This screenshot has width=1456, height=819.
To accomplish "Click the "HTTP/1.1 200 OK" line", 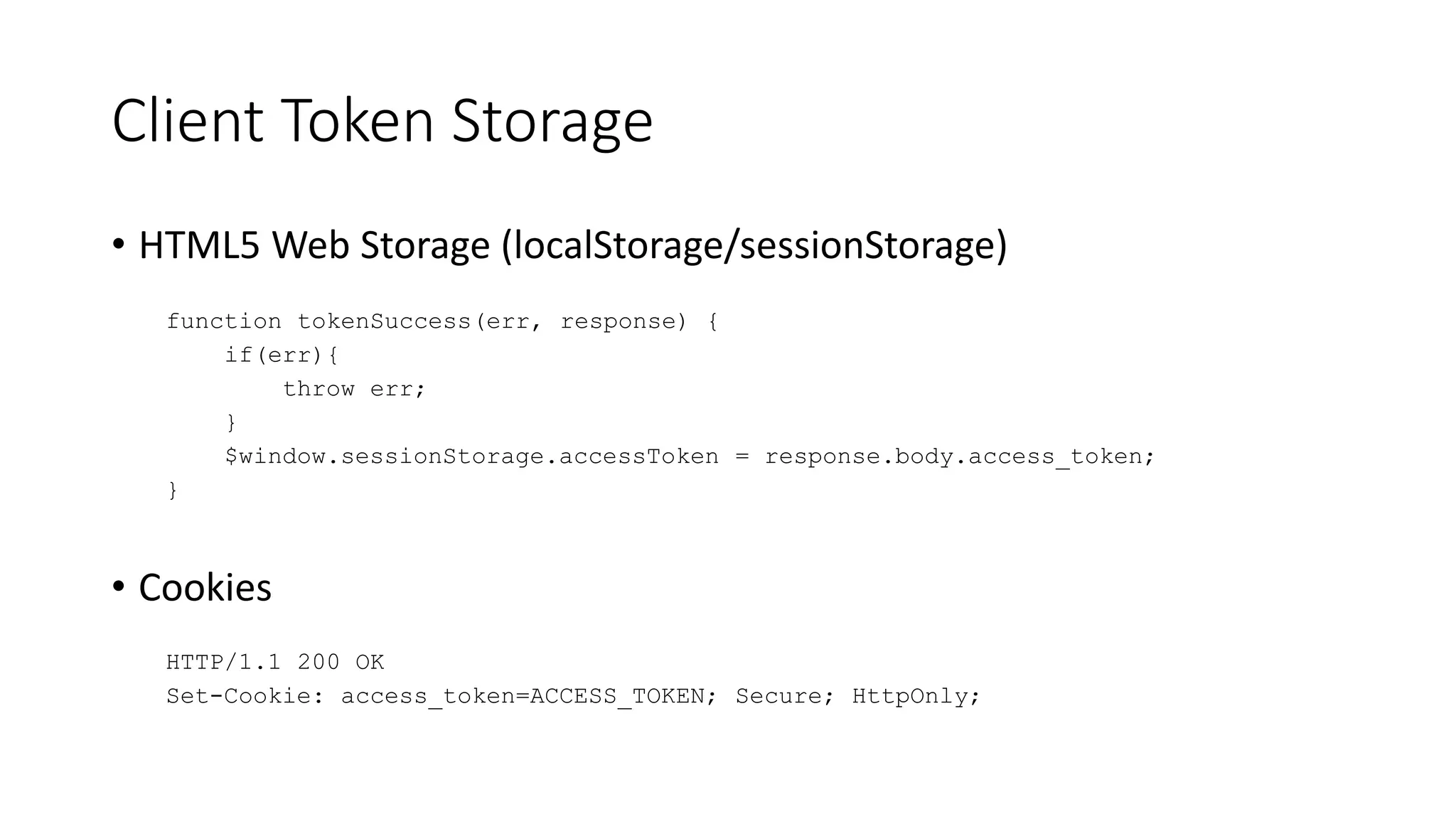I will point(275,663).
